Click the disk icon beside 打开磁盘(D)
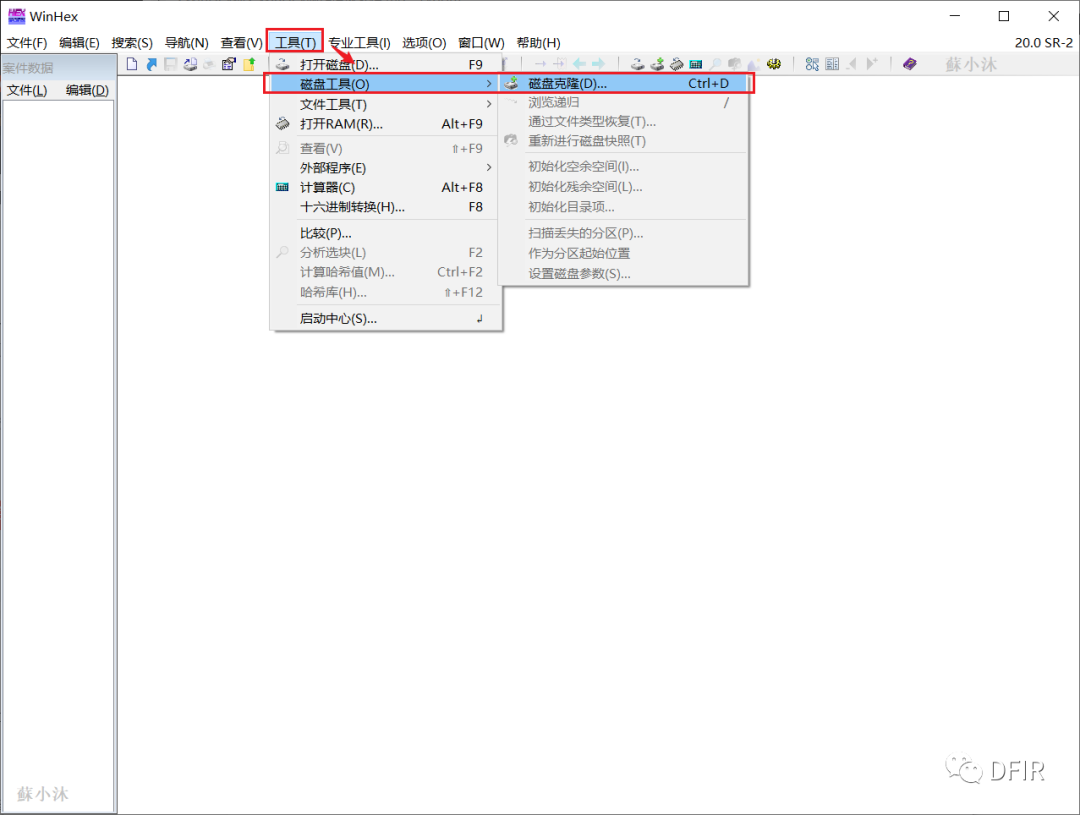 (282, 64)
